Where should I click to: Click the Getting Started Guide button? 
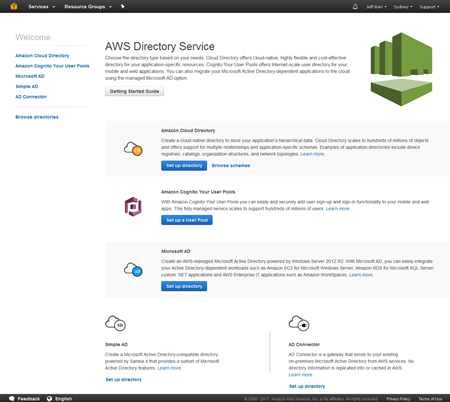tap(134, 91)
